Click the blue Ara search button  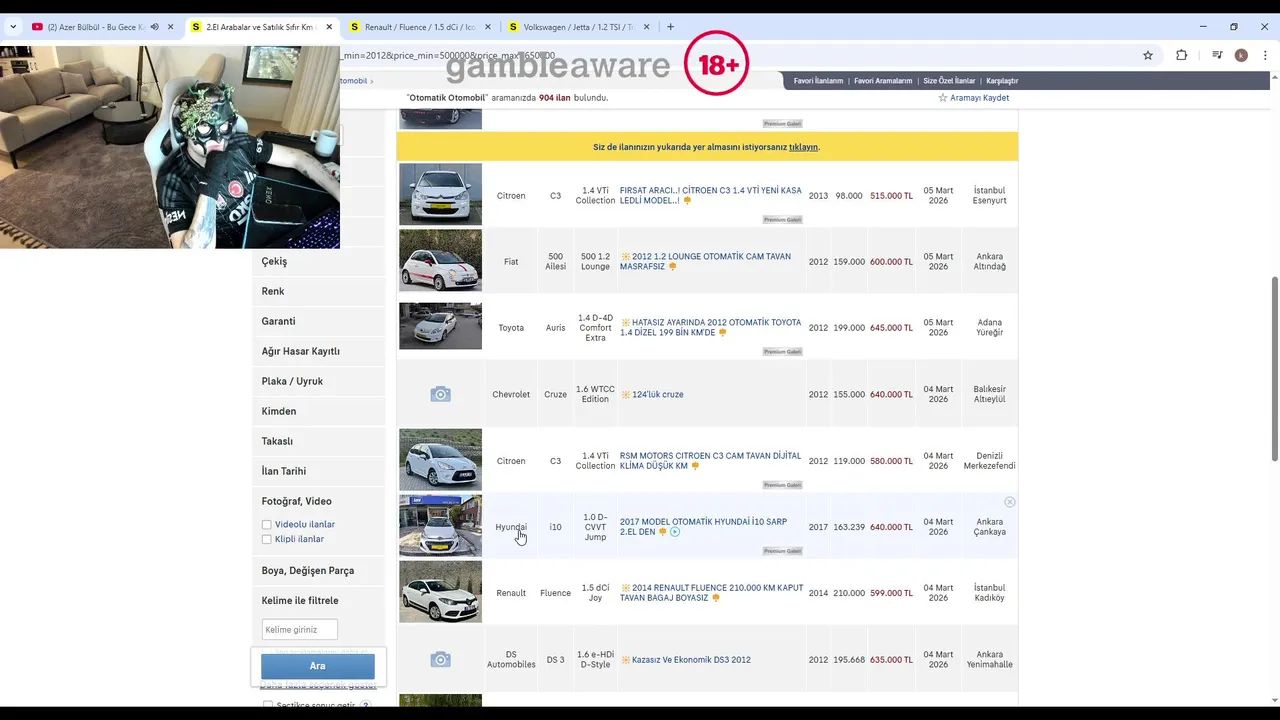pyautogui.click(x=318, y=666)
